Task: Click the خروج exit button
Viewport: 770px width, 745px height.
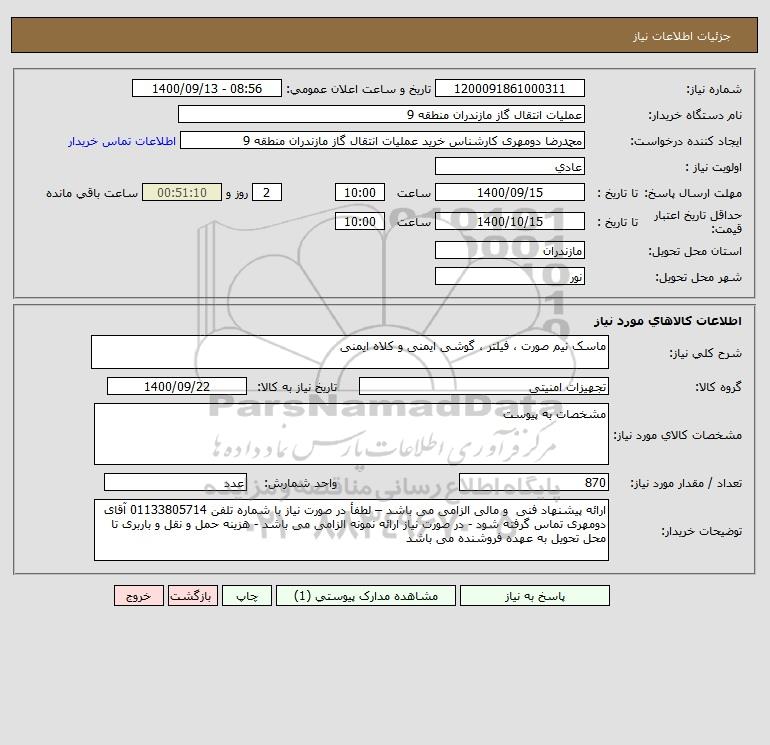Action: coord(139,596)
